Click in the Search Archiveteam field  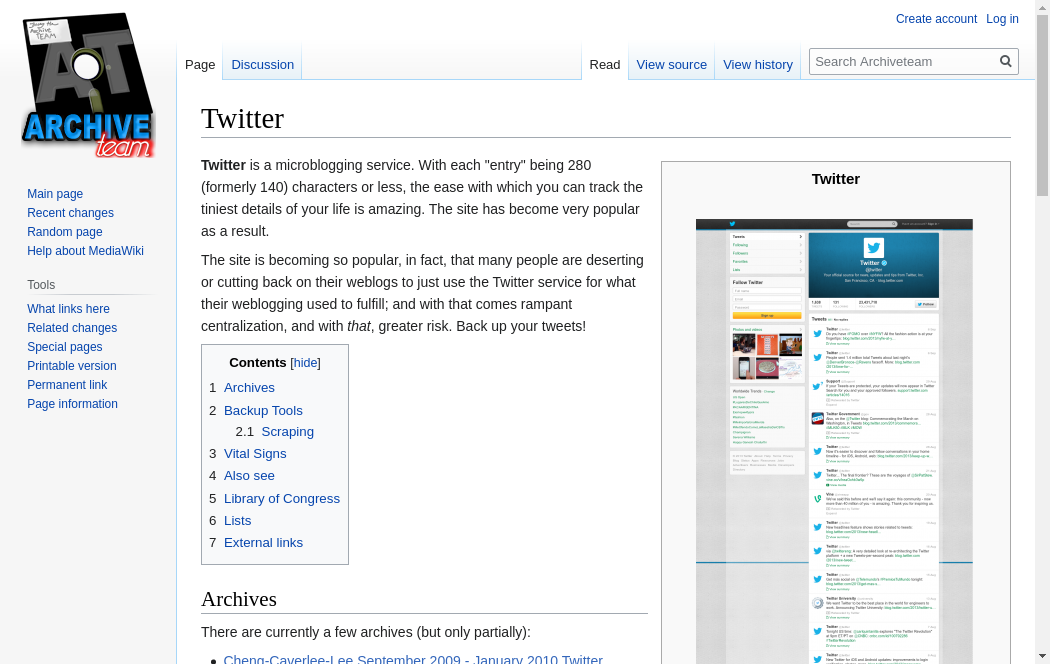tap(903, 61)
